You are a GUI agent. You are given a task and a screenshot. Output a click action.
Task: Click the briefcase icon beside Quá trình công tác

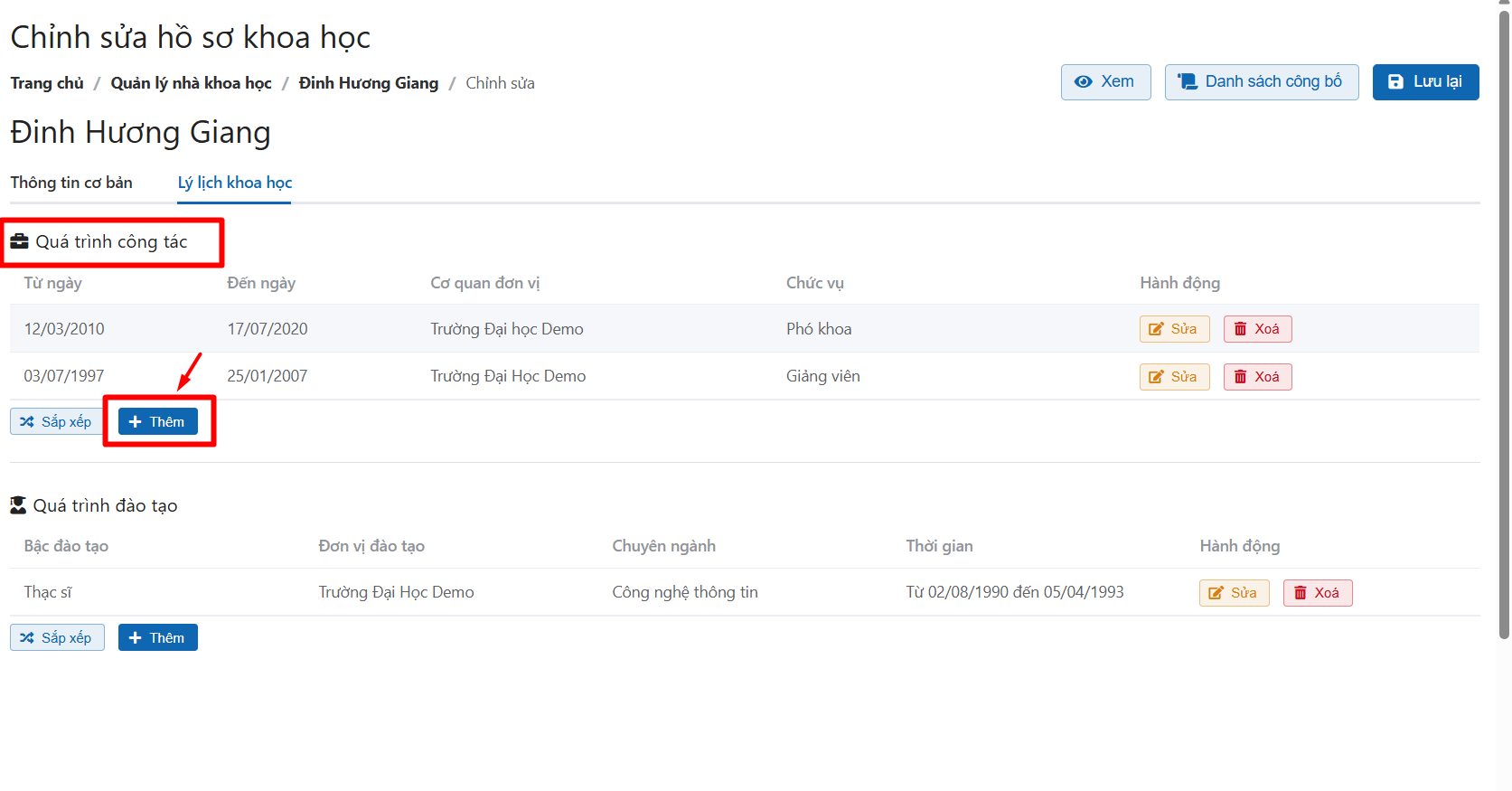tap(19, 241)
